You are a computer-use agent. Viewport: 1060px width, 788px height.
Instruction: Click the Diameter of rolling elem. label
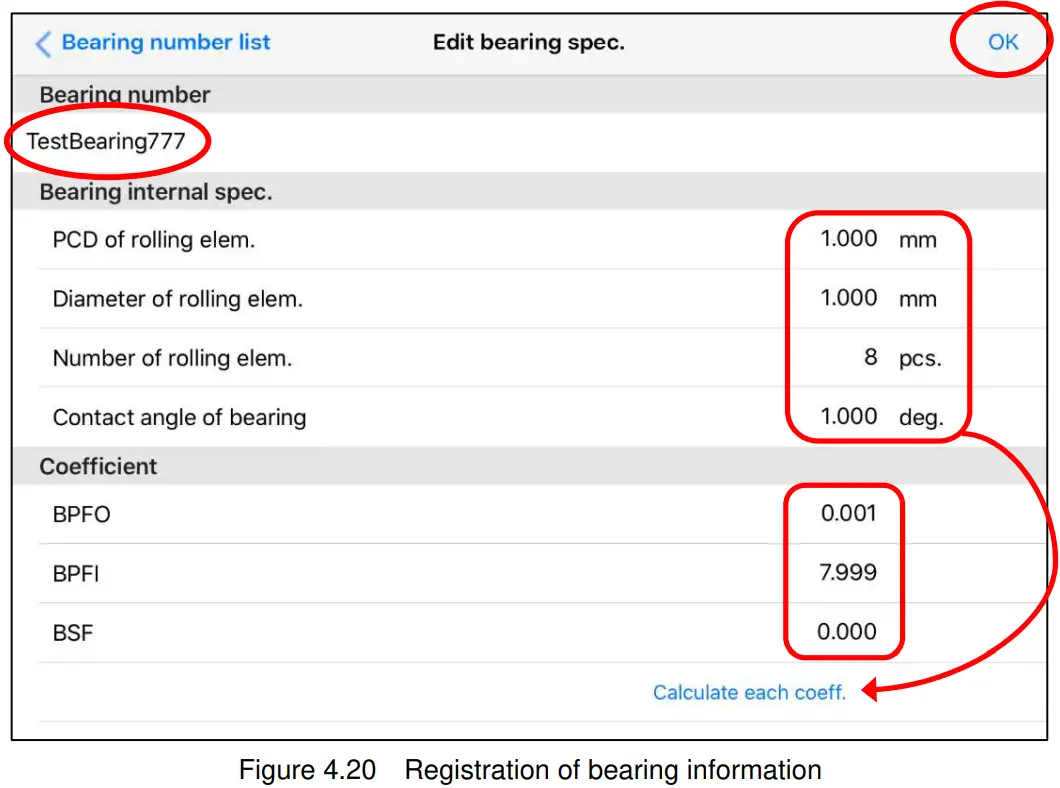pos(178,299)
